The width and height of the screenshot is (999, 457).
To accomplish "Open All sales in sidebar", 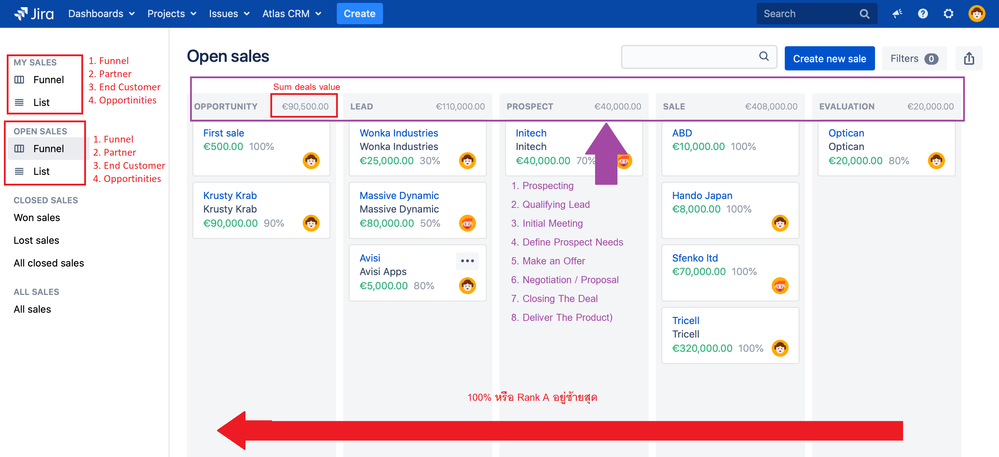I will point(32,309).
